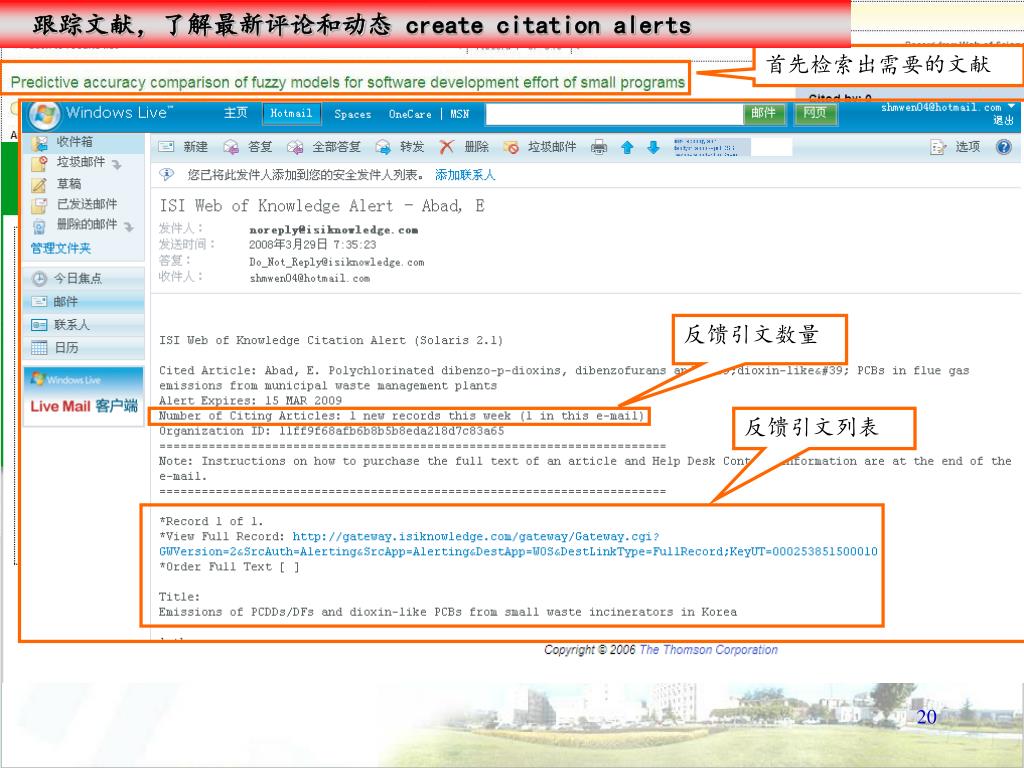Go to next message with down arrow
Viewport: 1024px width, 768px height.
(x=653, y=148)
